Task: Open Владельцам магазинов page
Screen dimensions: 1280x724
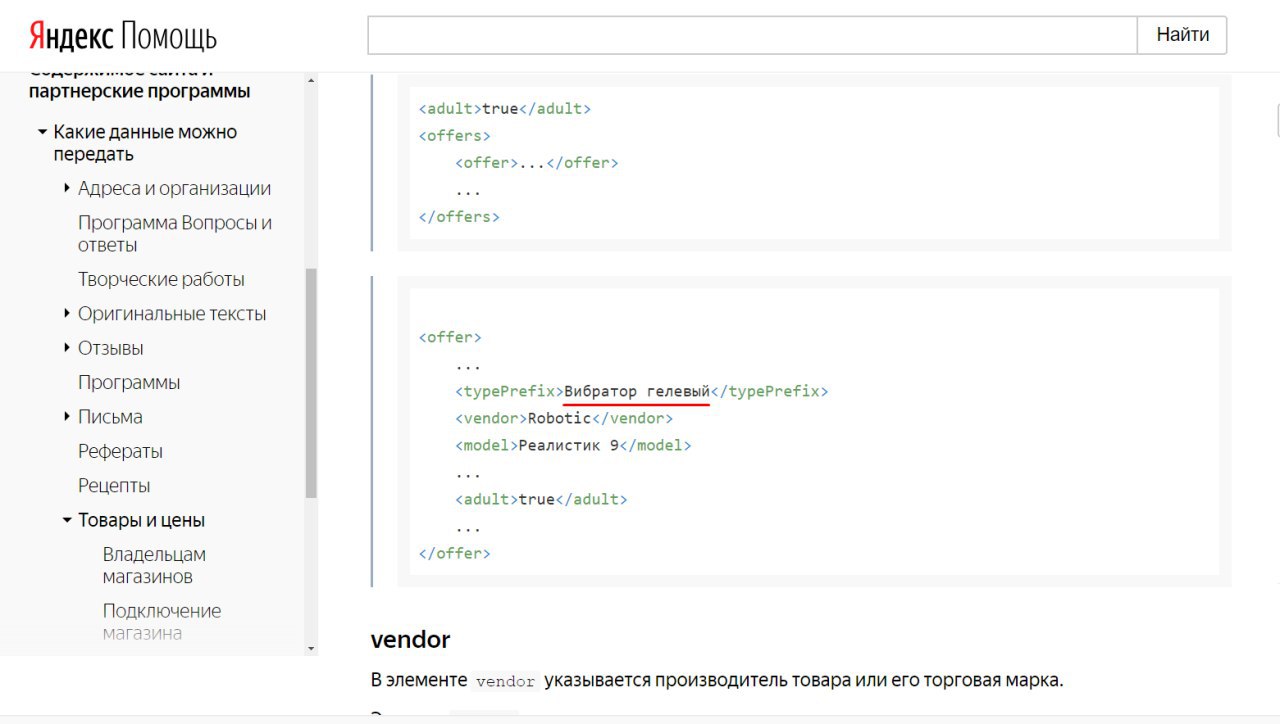Action: click(154, 566)
